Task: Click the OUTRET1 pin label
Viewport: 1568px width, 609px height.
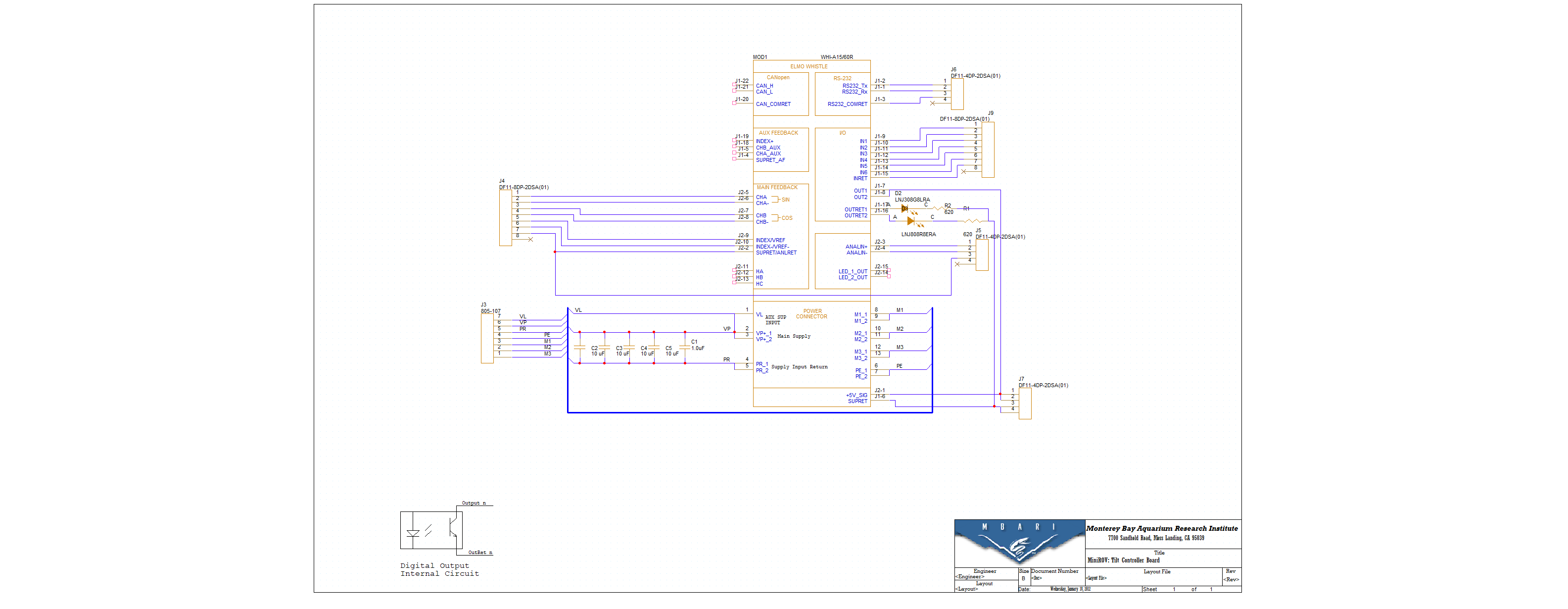Action: click(x=855, y=209)
